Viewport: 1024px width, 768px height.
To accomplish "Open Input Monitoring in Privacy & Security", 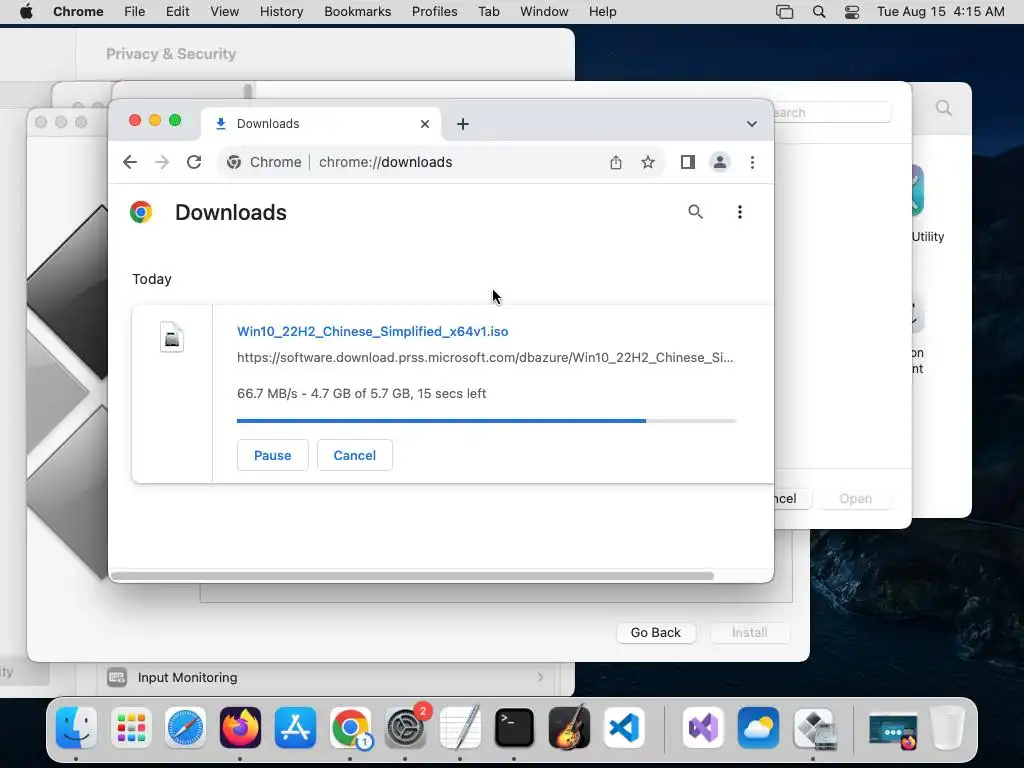I will [327, 677].
